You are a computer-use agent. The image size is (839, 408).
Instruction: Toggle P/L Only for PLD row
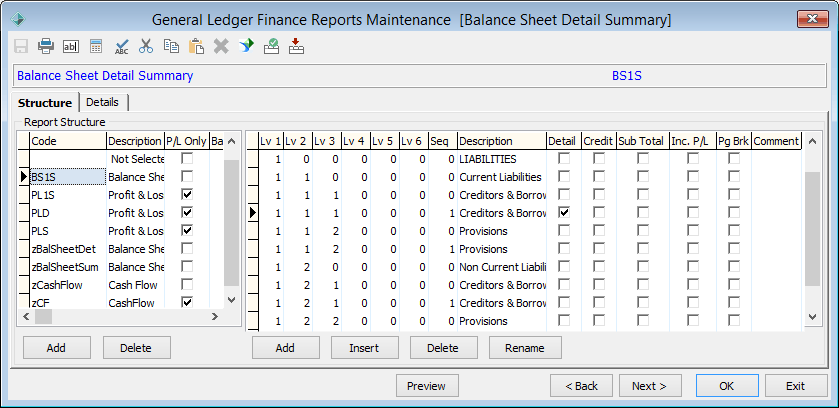(x=187, y=213)
